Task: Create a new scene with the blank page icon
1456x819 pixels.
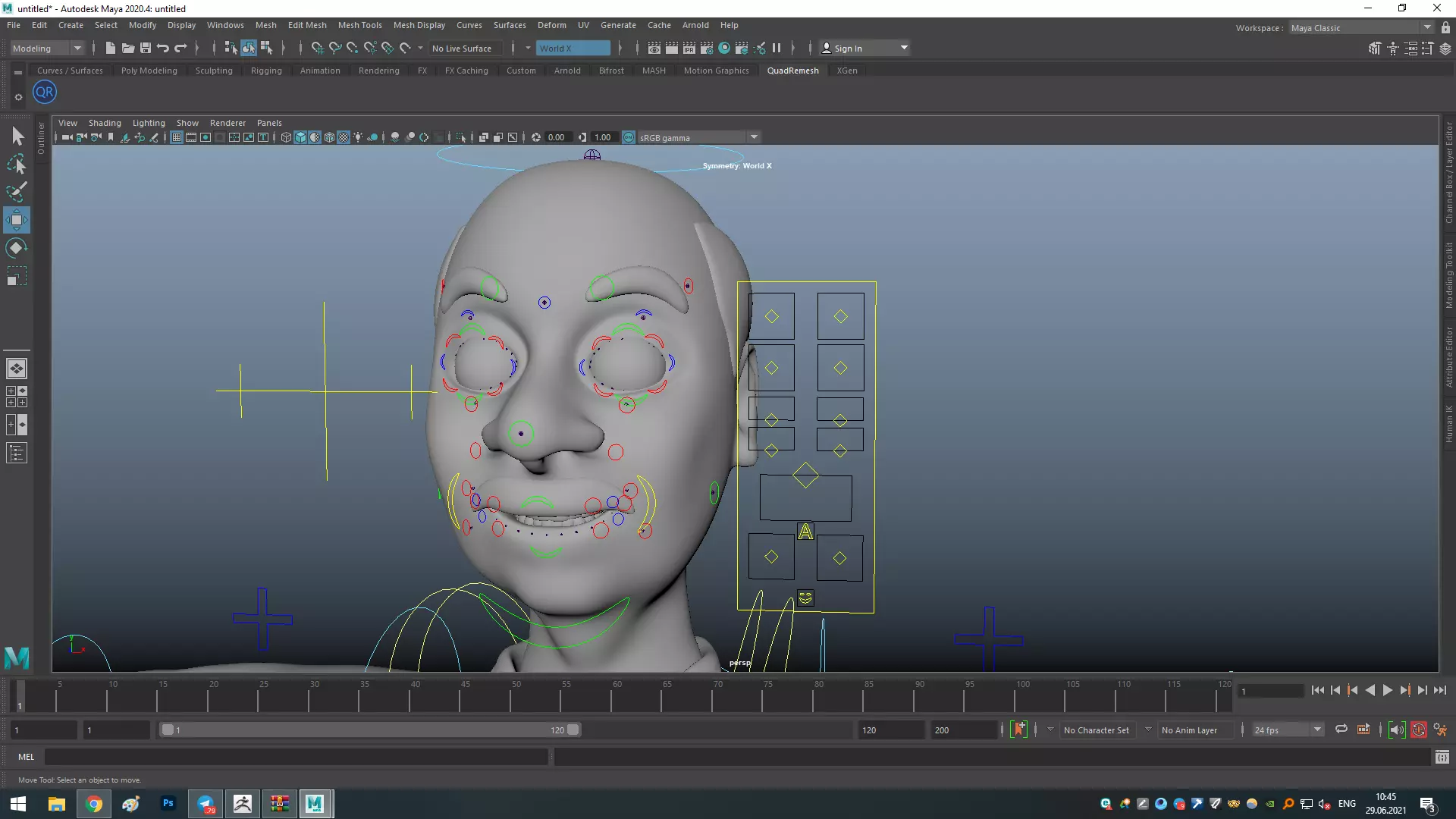Action: click(x=111, y=48)
